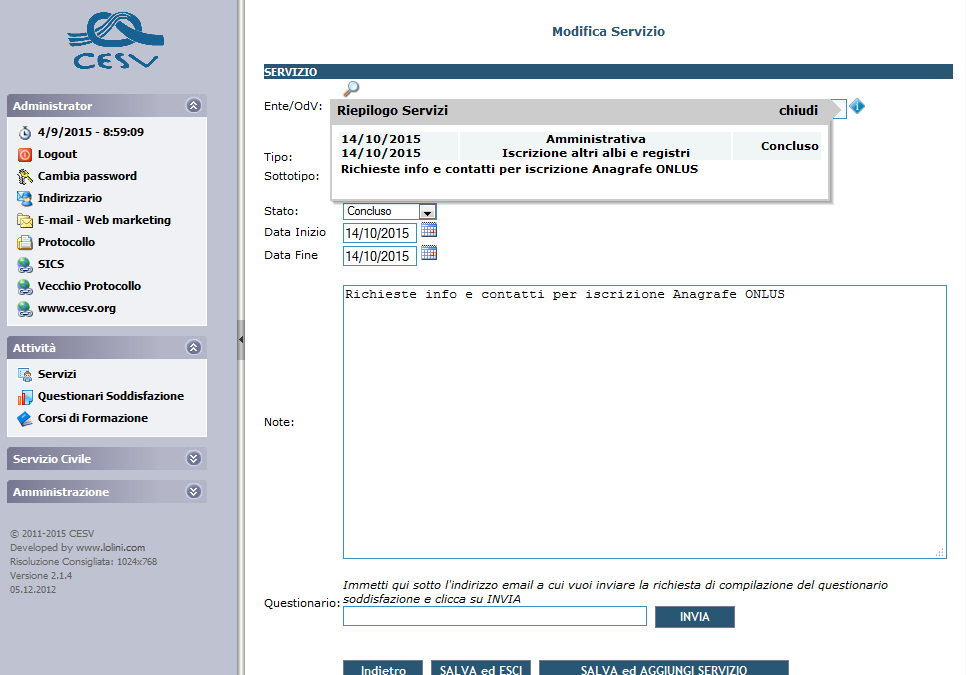966x675 pixels.
Task: Click the Indietro button
Action: click(x=383, y=668)
